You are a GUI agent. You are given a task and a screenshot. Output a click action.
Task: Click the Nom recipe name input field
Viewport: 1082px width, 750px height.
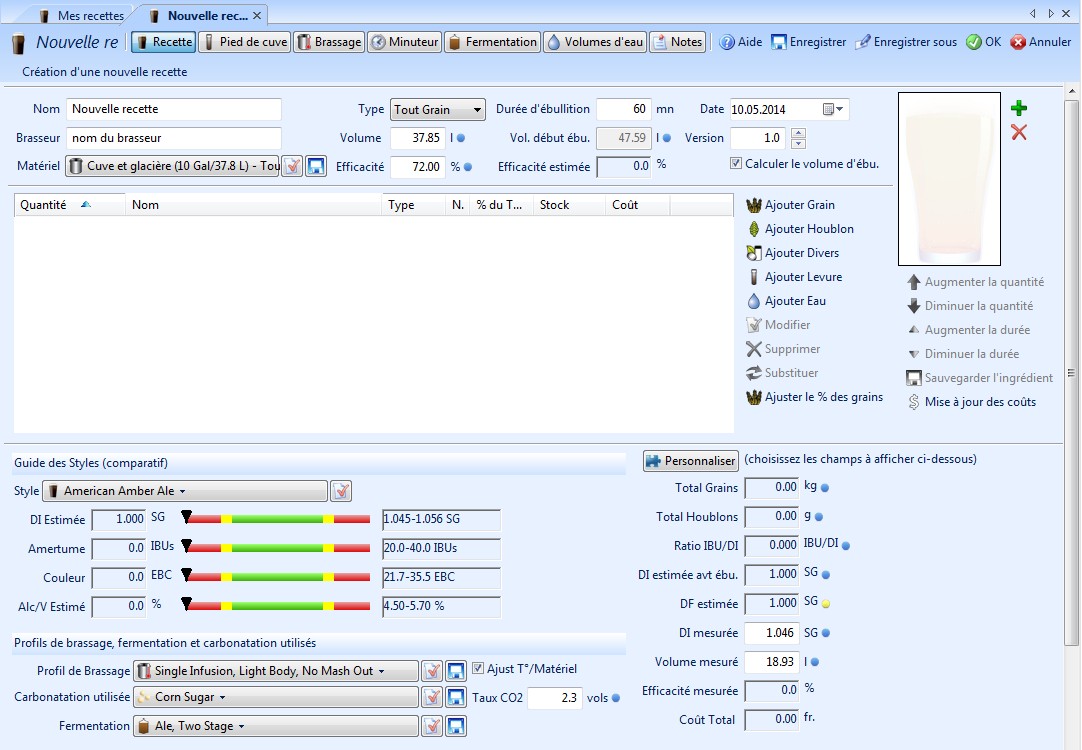pyautogui.click(x=174, y=109)
